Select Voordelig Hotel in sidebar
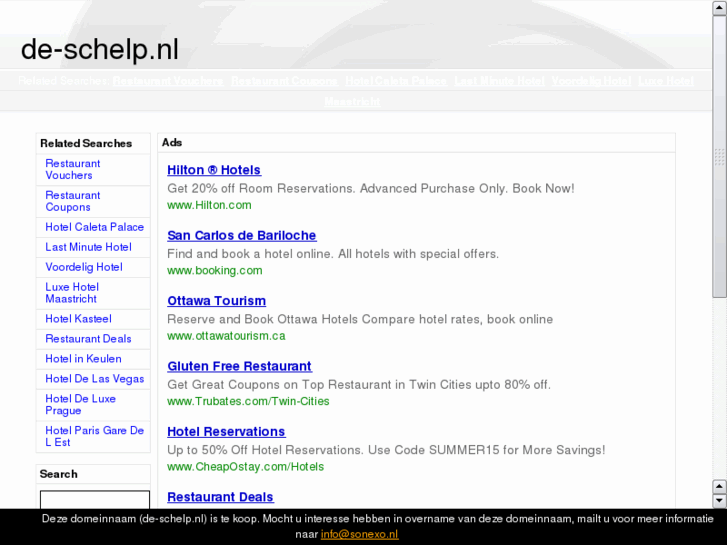Image resolution: width=727 pixels, height=545 pixels. pyautogui.click(x=84, y=267)
